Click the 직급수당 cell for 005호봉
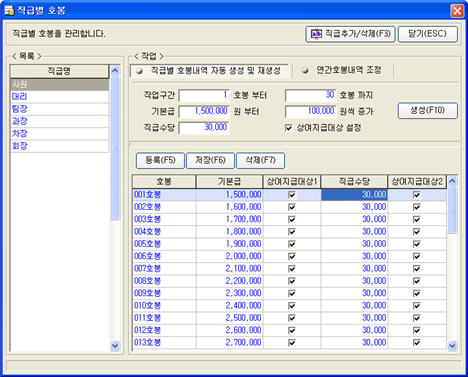The height and width of the screenshot is (377, 468). 354,244
